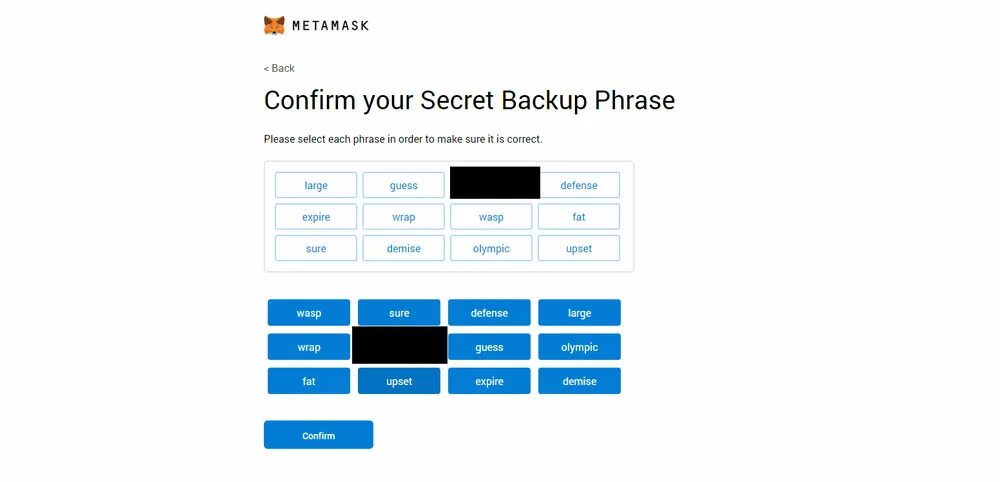Click the blue Confirm button

(x=318, y=435)
